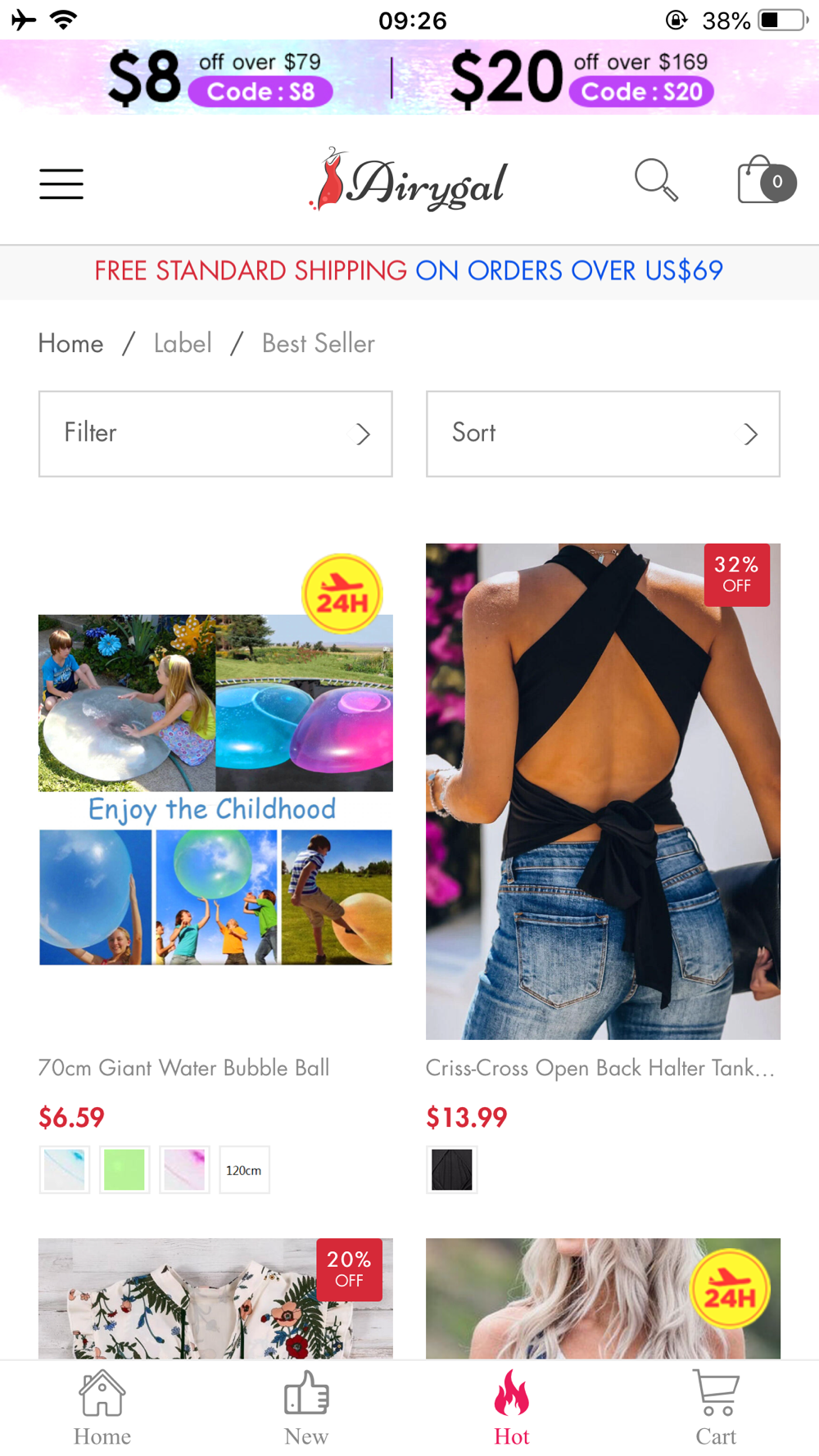Screen dimensions: 819x1456
Task: Tap the 24H shipping badge on Bubble Ball
Action: pos(342,594)
